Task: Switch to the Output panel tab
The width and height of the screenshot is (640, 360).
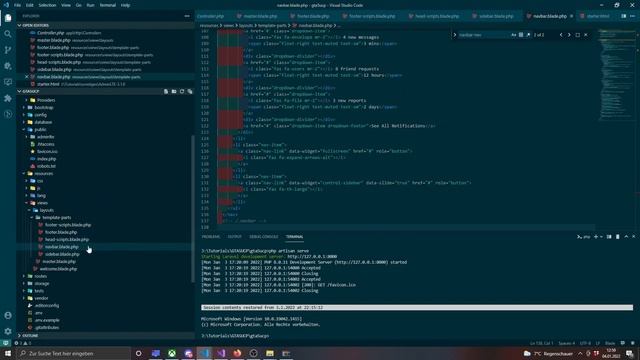Action: coord(235,237)
